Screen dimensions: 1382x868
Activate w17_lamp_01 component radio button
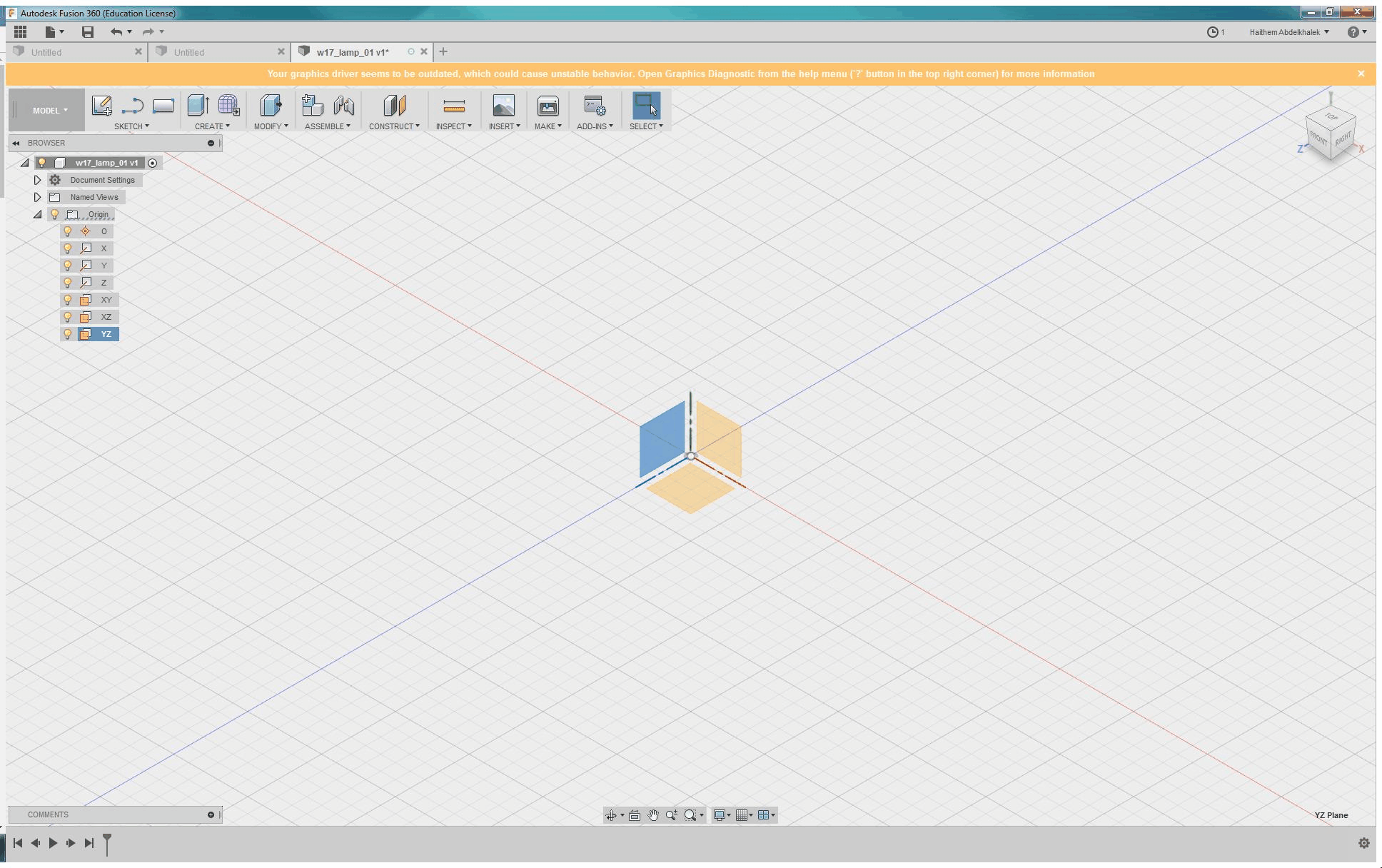[152, 163]
